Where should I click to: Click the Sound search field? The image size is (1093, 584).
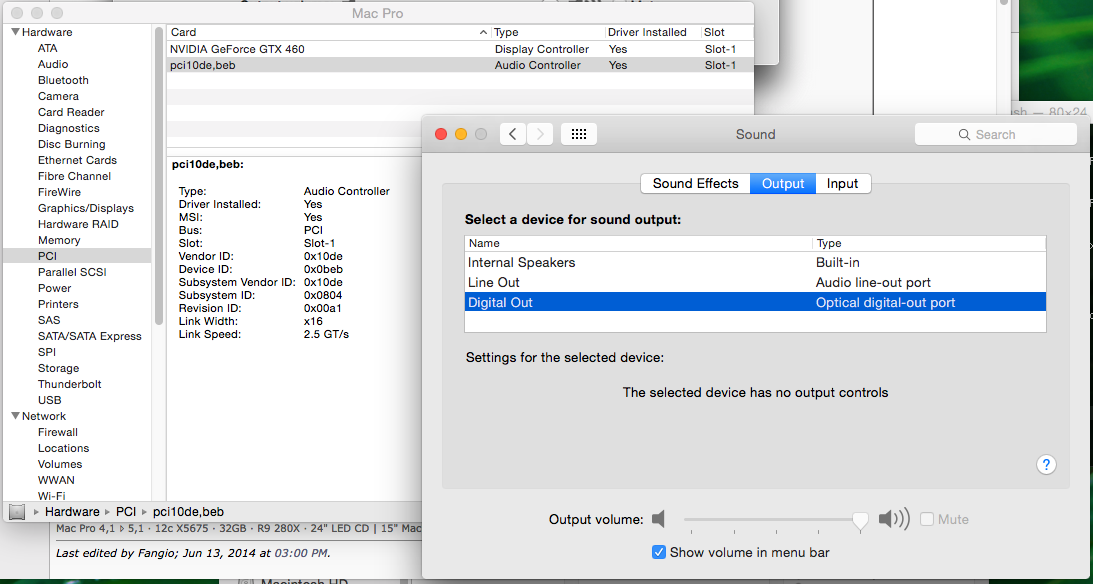995,135
